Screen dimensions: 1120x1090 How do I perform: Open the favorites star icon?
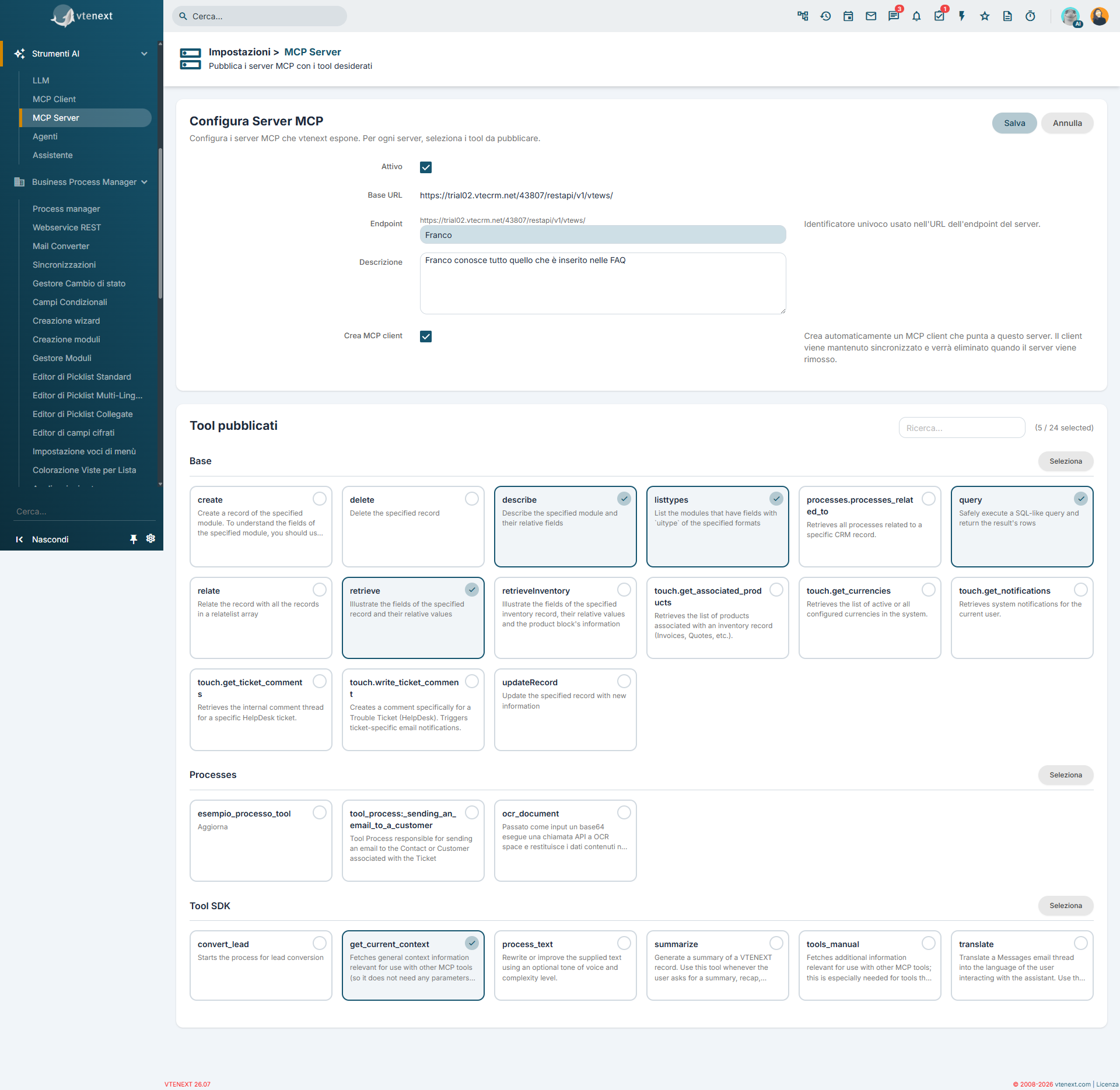[985, 16]
